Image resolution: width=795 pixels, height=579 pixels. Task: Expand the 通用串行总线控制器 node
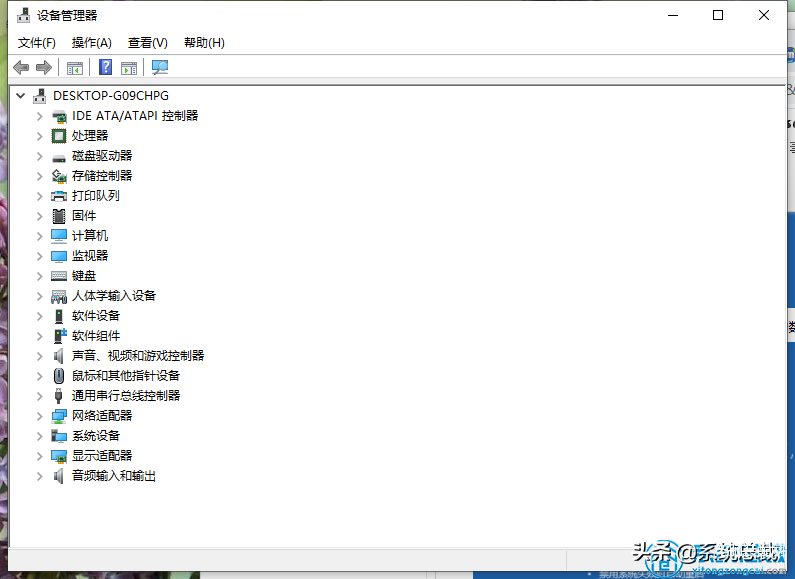pyautogui.click(x=40, y=396)
